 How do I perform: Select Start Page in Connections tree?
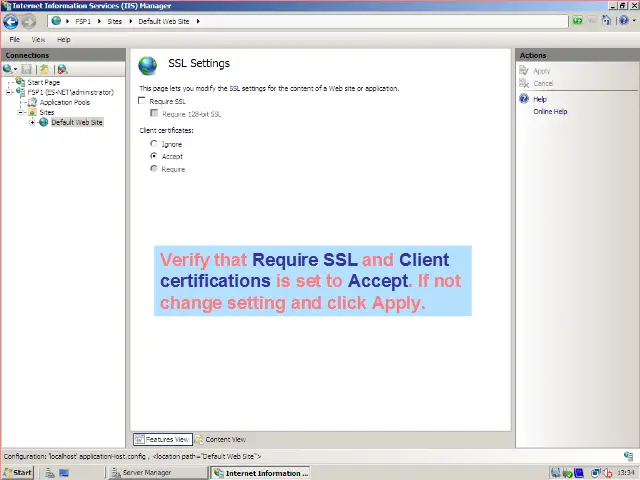click(x=44, y=82)
